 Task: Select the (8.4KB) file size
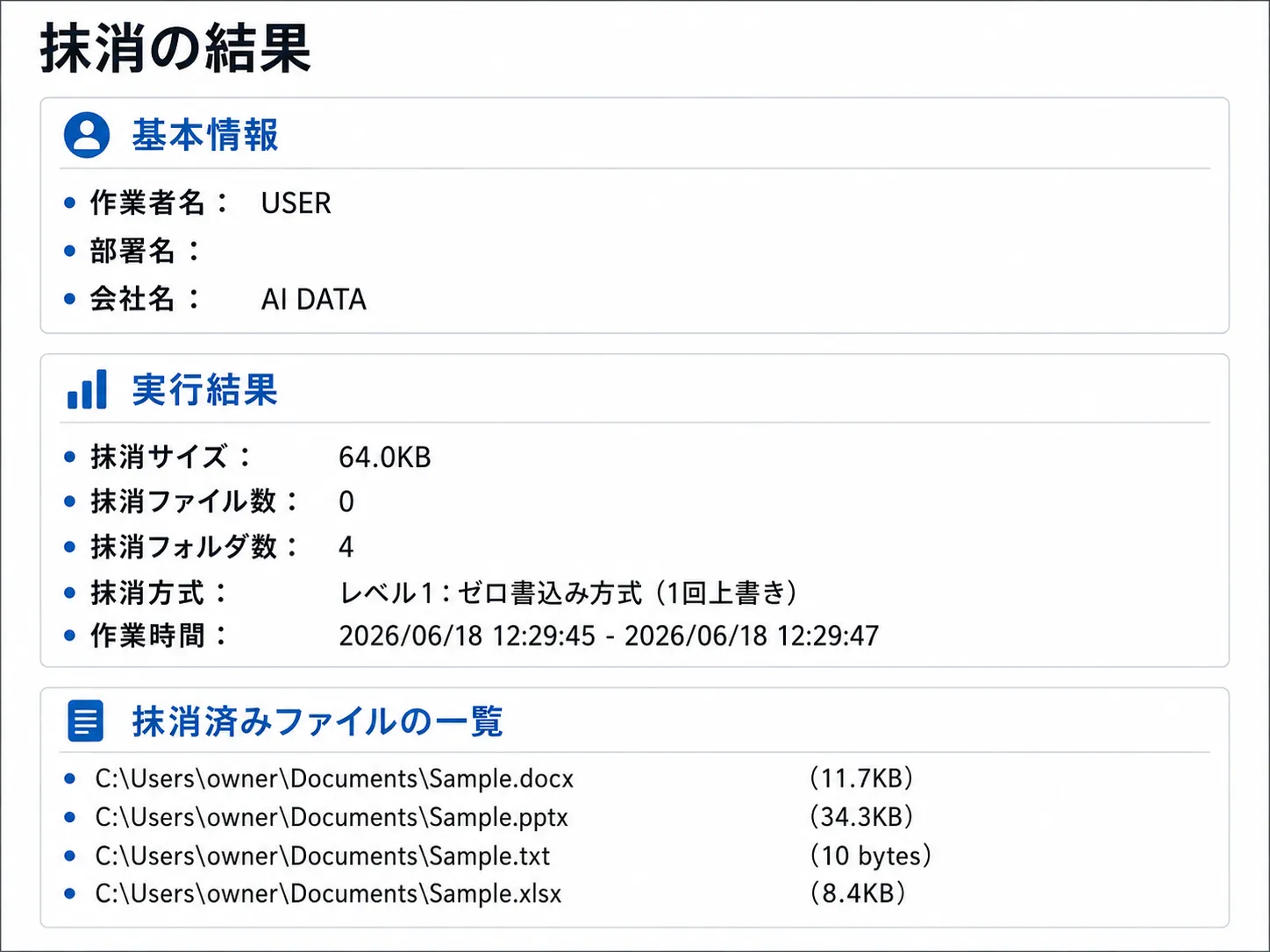click(857, 893)
